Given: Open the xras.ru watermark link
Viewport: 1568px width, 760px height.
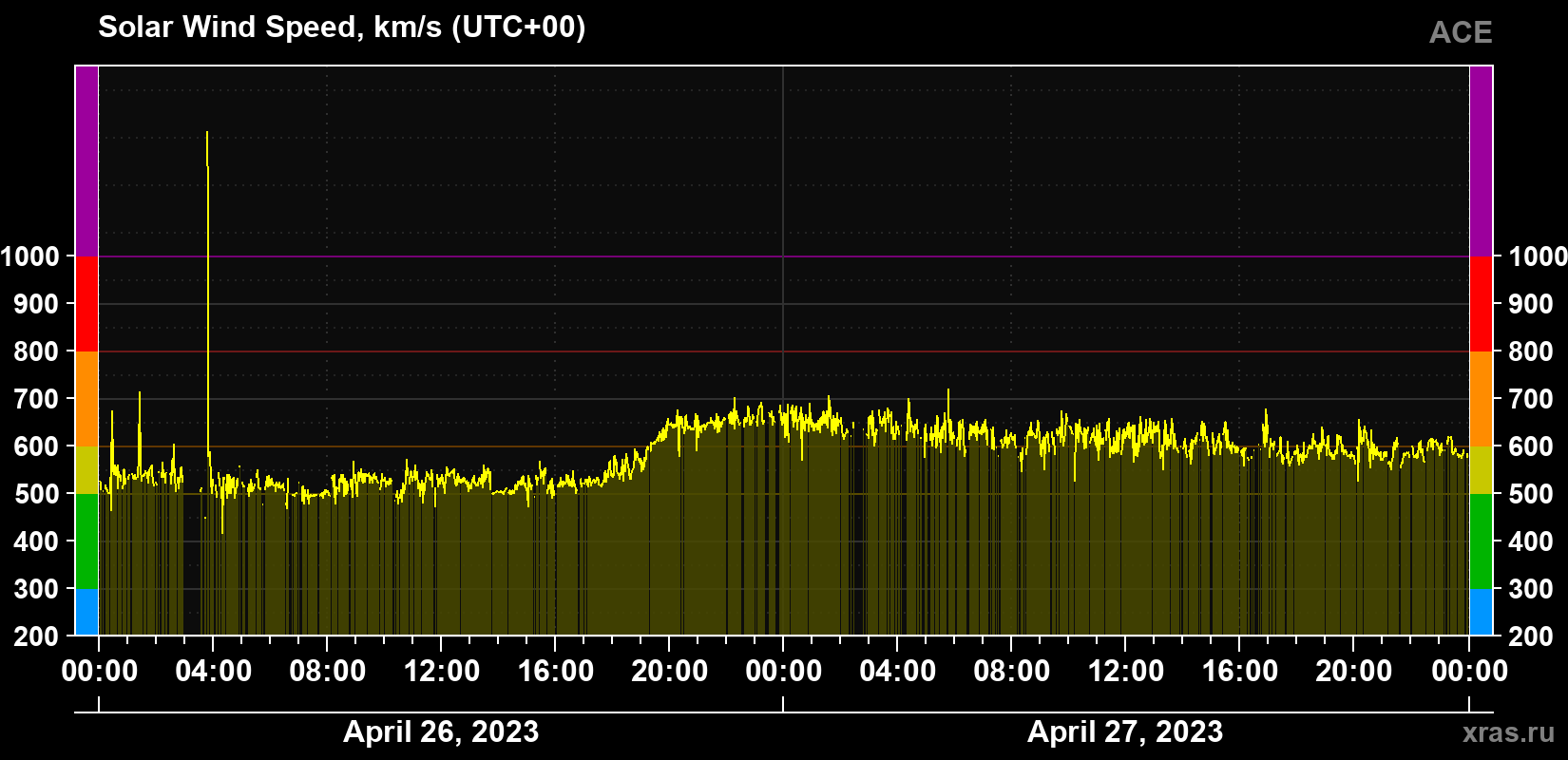Looking at the screenshot, I should pyautogui.click(x=1509, y=732).
